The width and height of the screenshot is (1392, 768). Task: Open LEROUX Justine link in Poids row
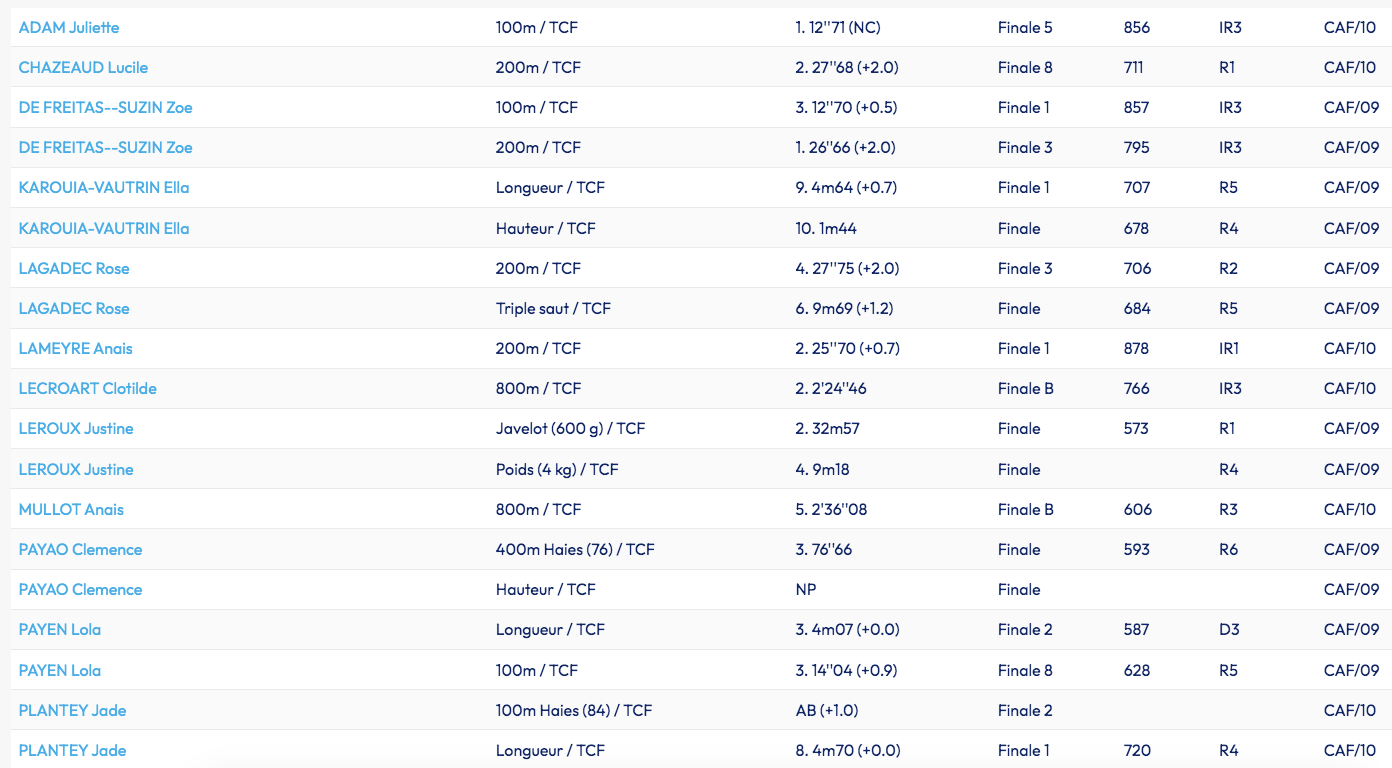coord(76,469)
